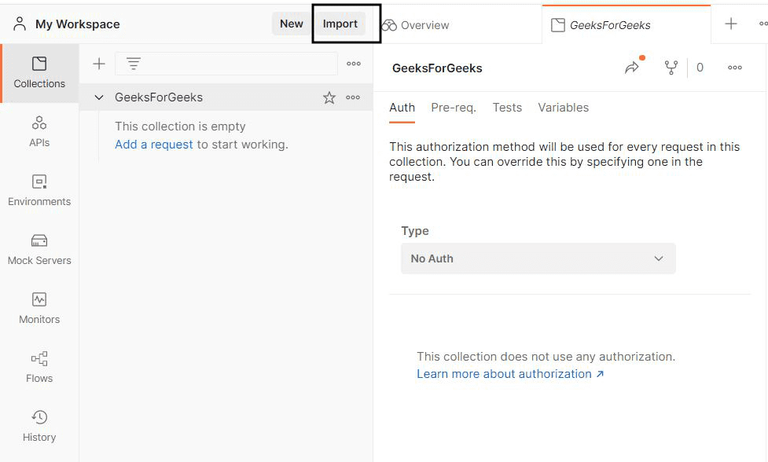The width and height of the screenshot is (768, 462).
Task: Show the Monitors panel
Action: point(39,308)
